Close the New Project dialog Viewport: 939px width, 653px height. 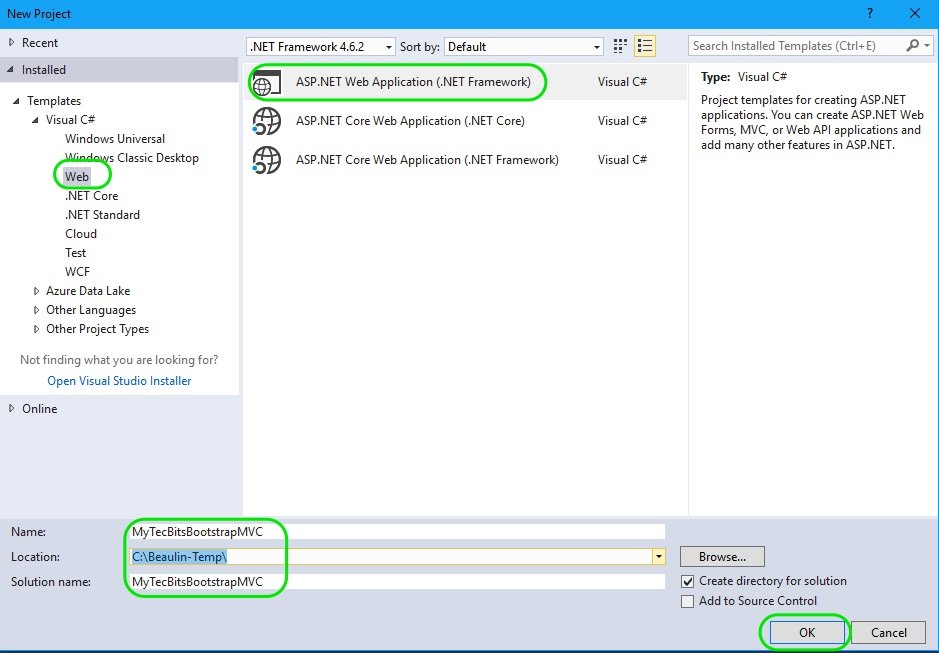(x=914, y=13)
